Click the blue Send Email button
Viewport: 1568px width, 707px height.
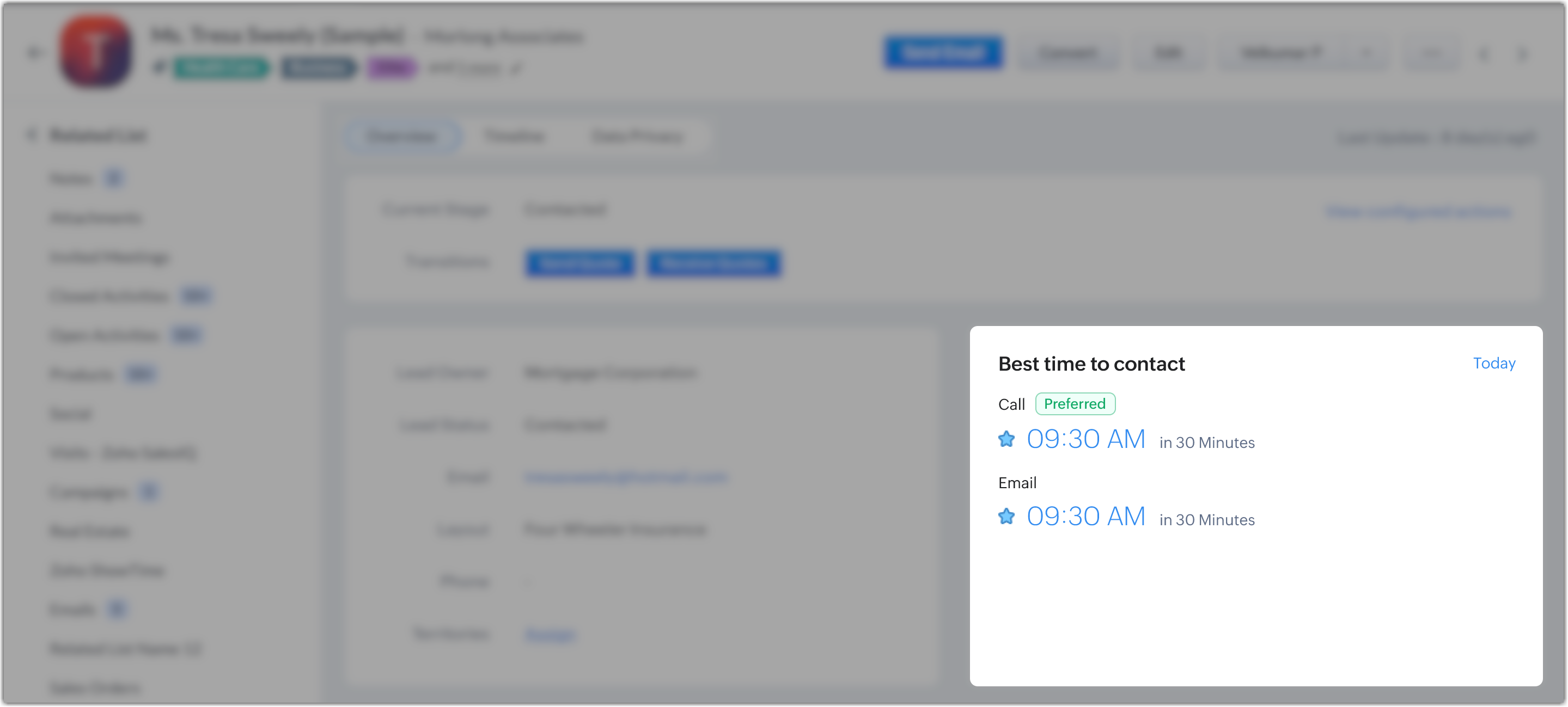pos(943,53)
